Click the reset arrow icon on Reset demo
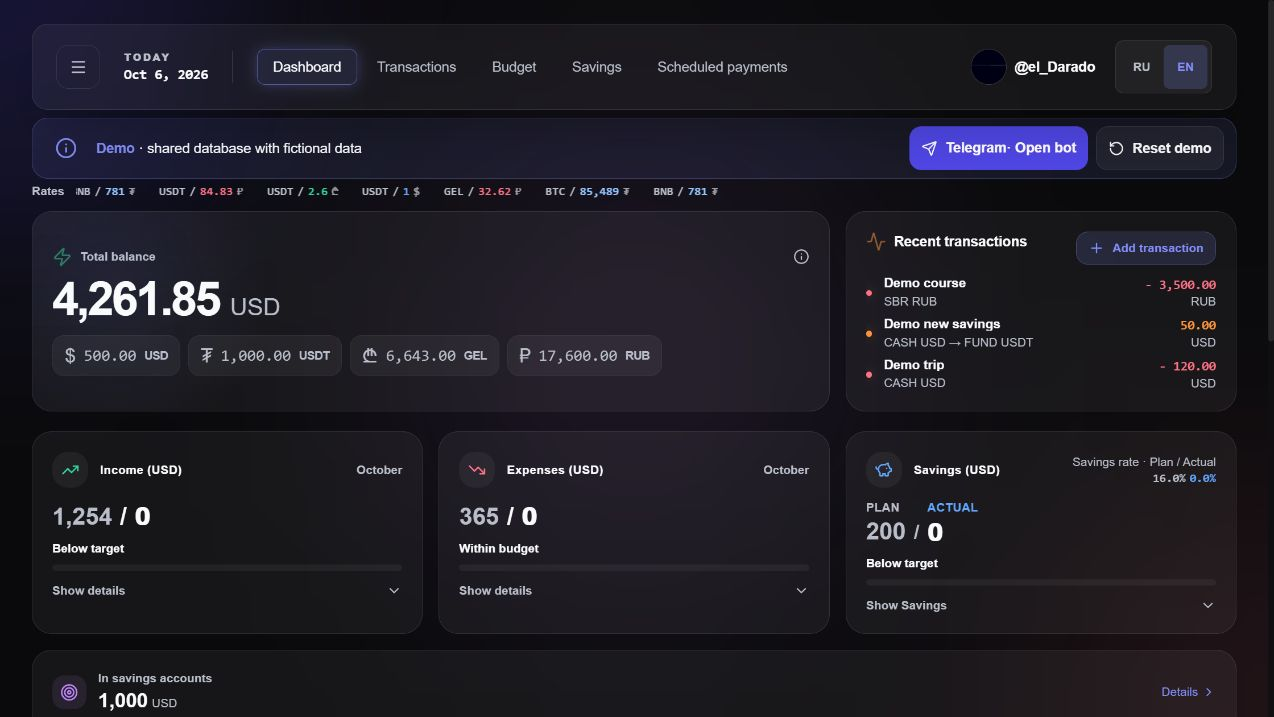The image size is (1274, 717). [x=1116, y=148]
